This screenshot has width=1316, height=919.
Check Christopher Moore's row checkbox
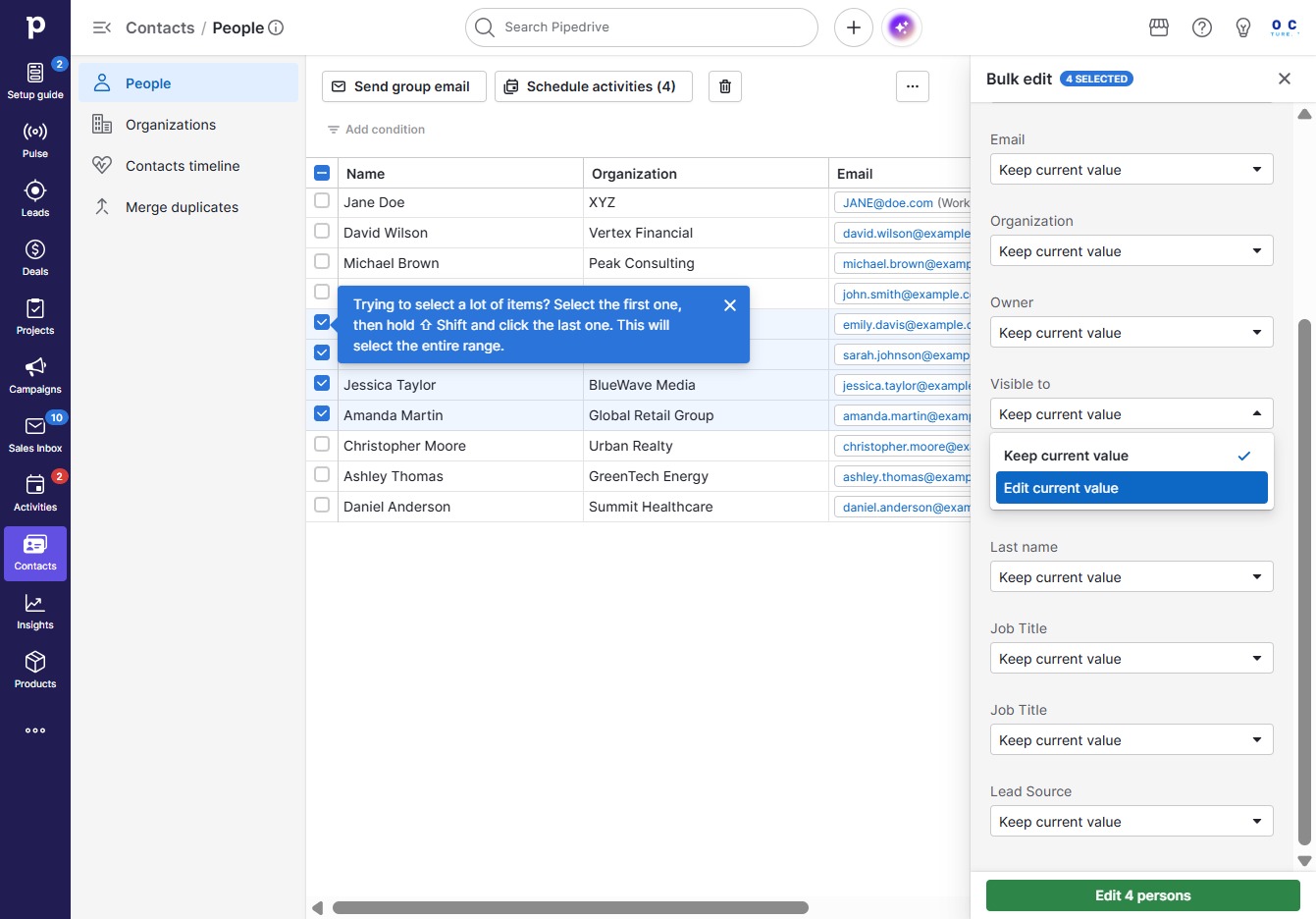pos(322,444)
